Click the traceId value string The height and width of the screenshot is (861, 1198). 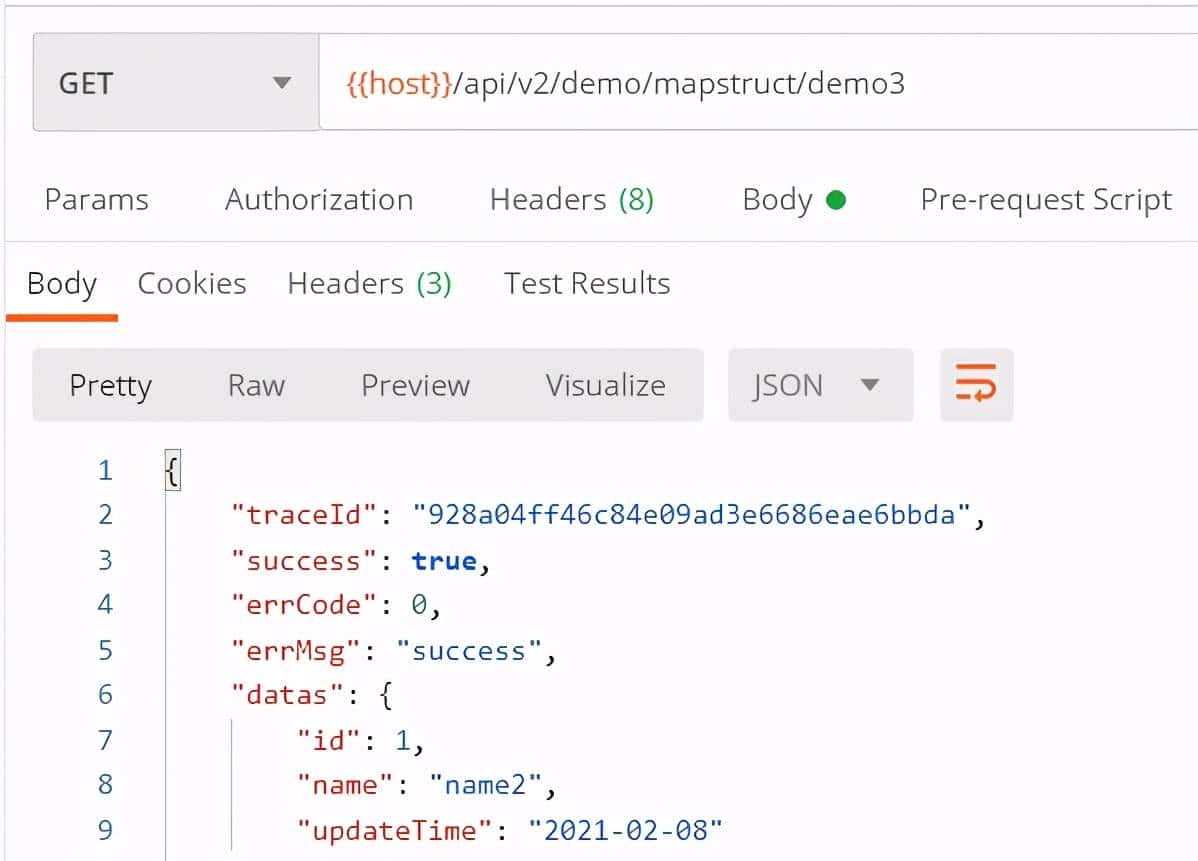[690, 516]
